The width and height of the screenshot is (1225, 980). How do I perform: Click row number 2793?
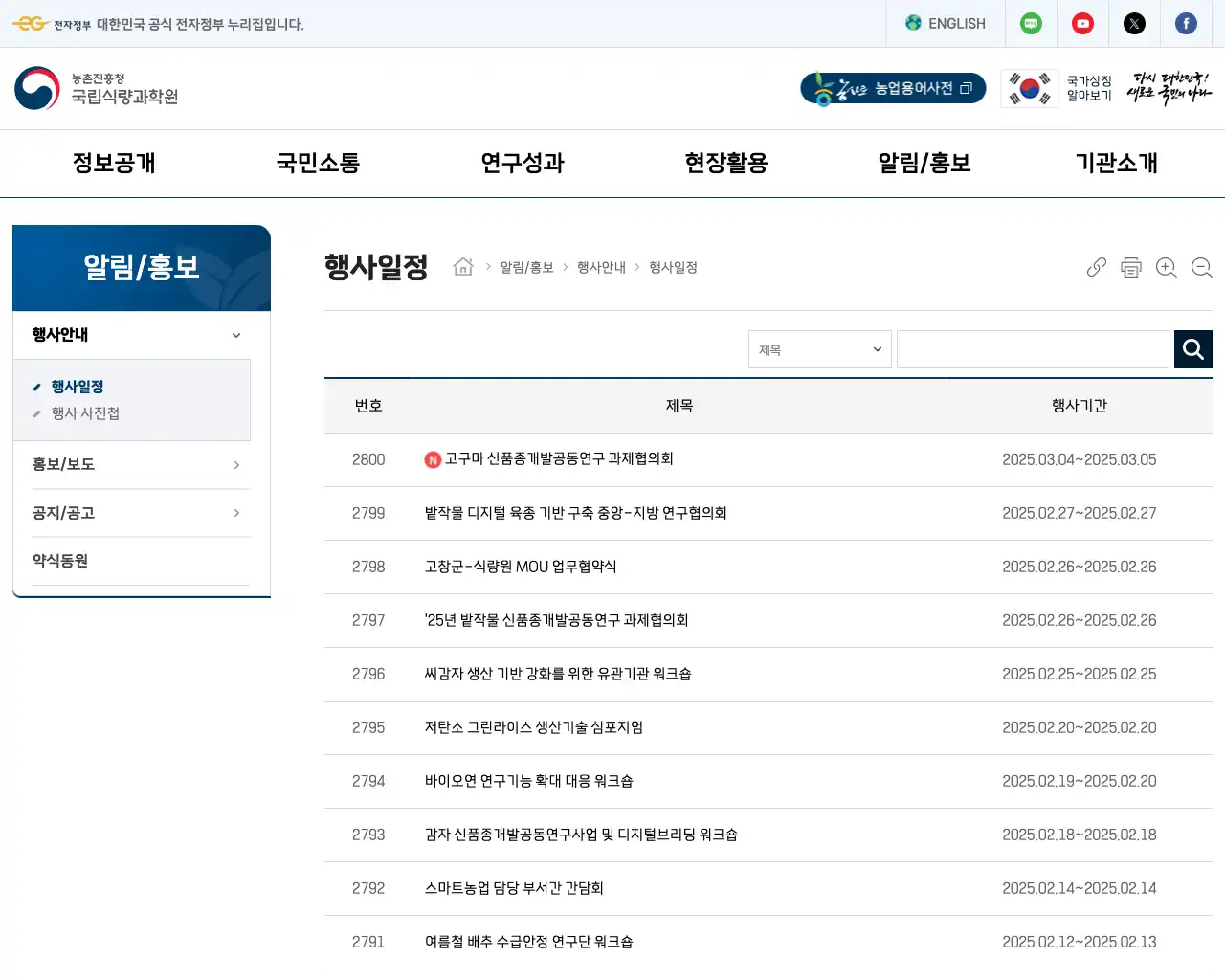click(x=368, y=835)
